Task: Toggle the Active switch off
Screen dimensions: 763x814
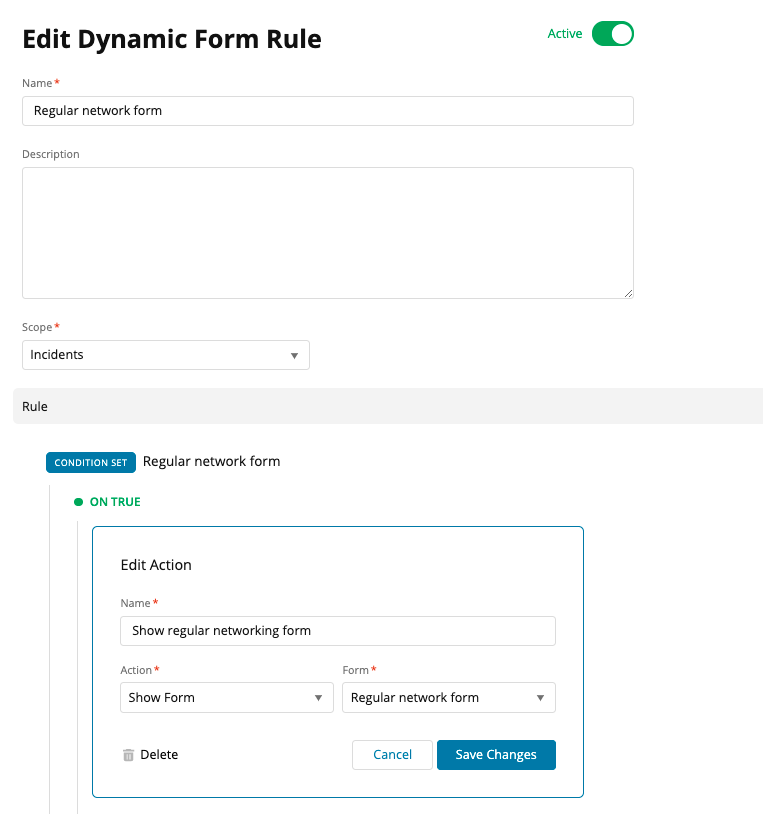Action: [x=612, y=34]
